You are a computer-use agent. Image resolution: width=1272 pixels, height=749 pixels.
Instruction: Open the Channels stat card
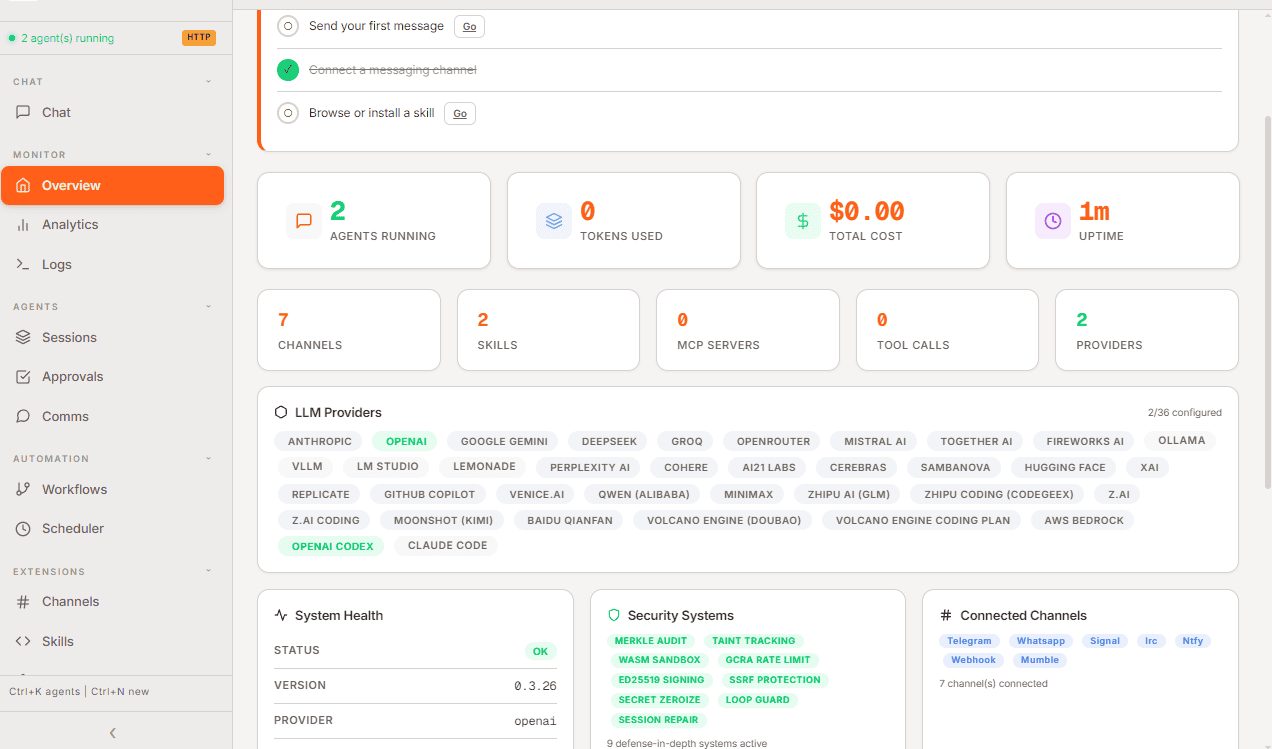tap(349, 330)
